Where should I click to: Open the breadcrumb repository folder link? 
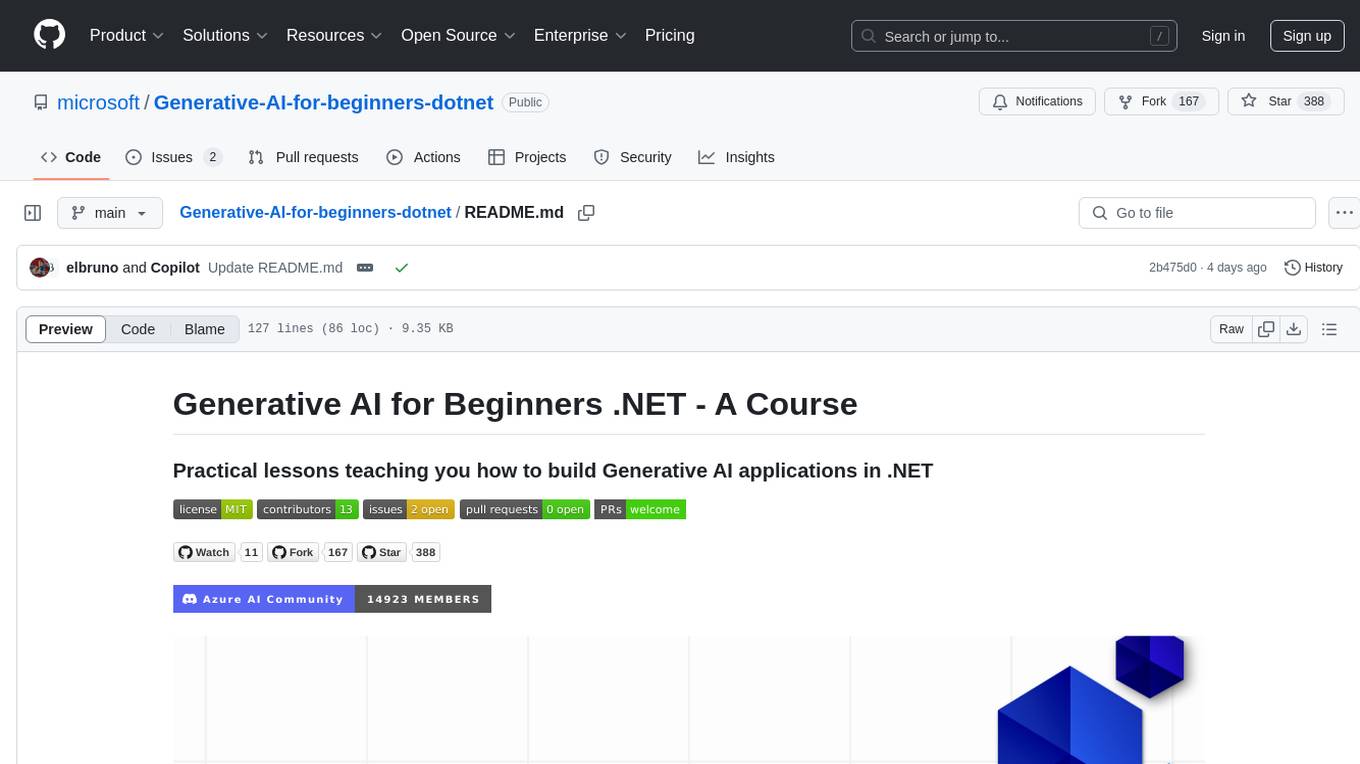(315, 213)
